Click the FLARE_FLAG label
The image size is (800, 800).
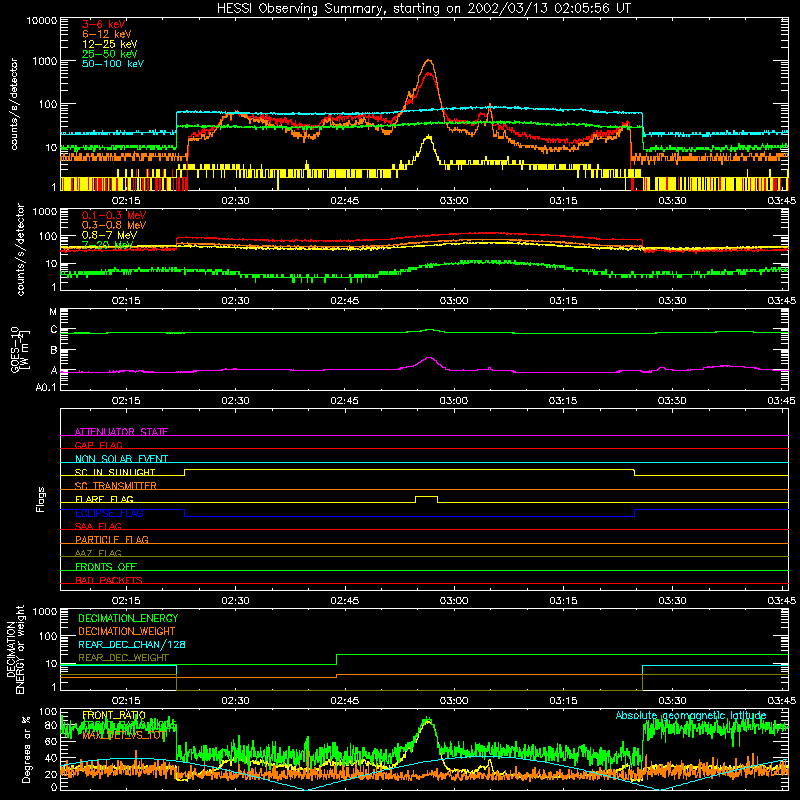pos(104,499)
